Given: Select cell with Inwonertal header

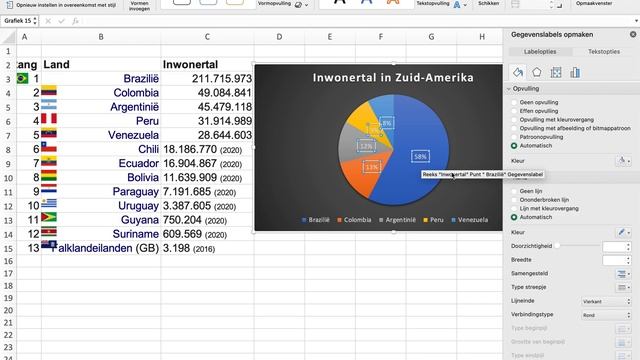Looking at the screenshot, I should [207, 64].
